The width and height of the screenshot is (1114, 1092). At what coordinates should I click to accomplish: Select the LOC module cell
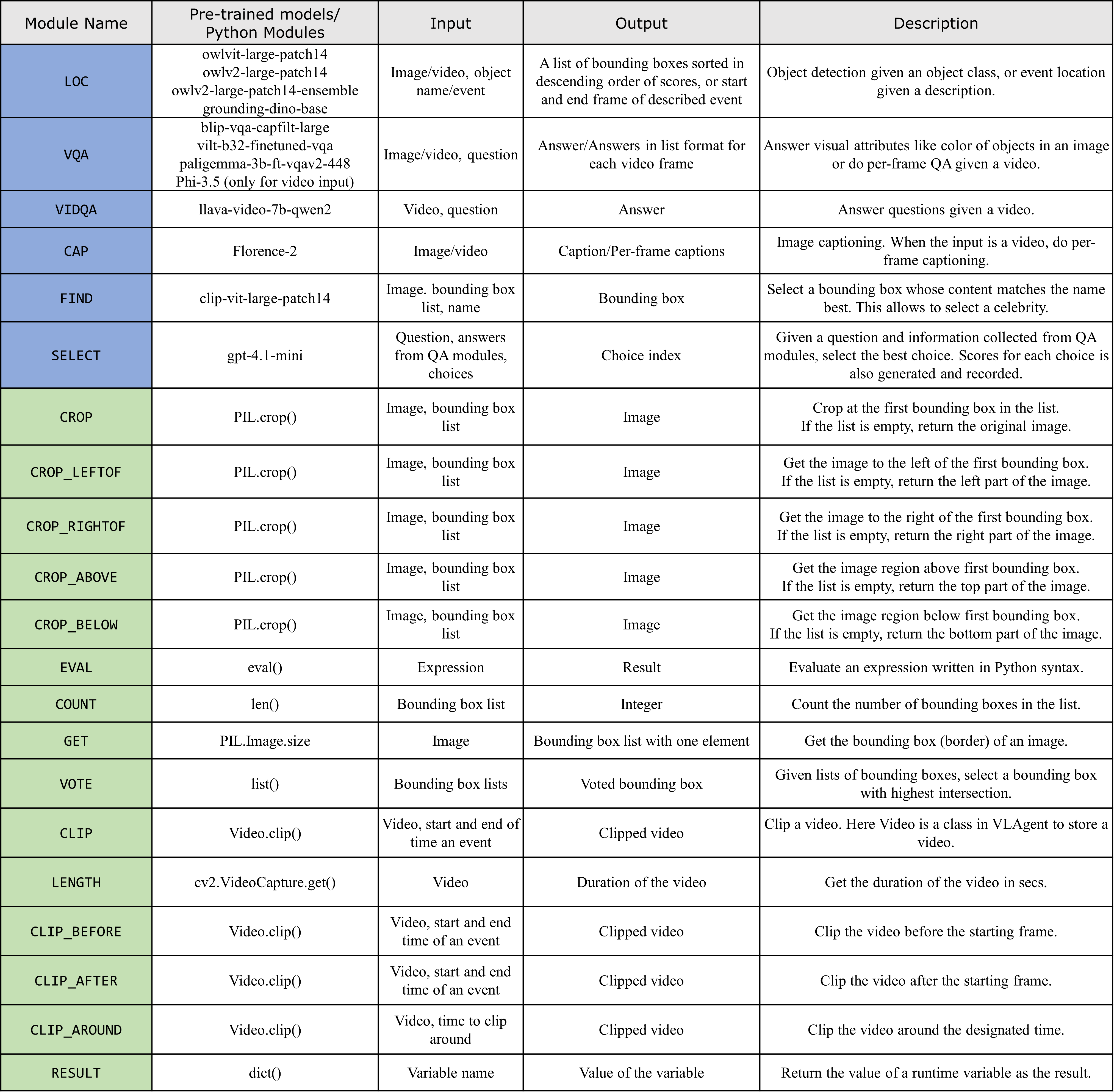[x=76, y=81]
